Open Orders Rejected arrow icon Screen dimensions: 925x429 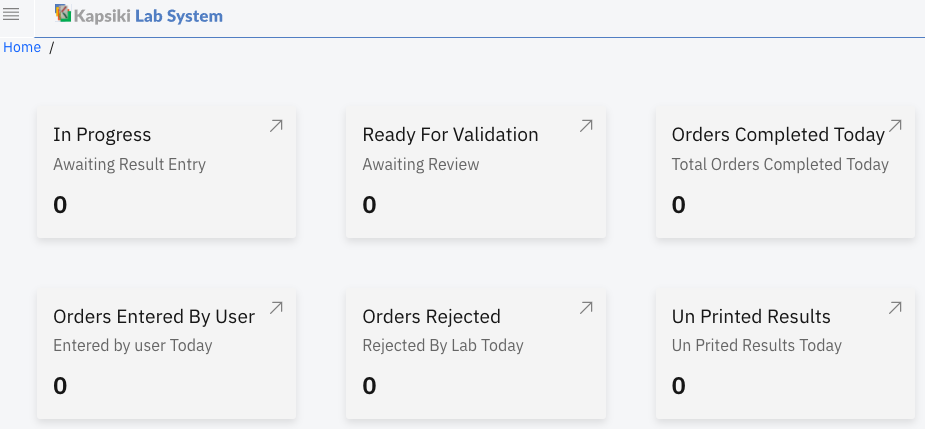[x=586, y=308]
